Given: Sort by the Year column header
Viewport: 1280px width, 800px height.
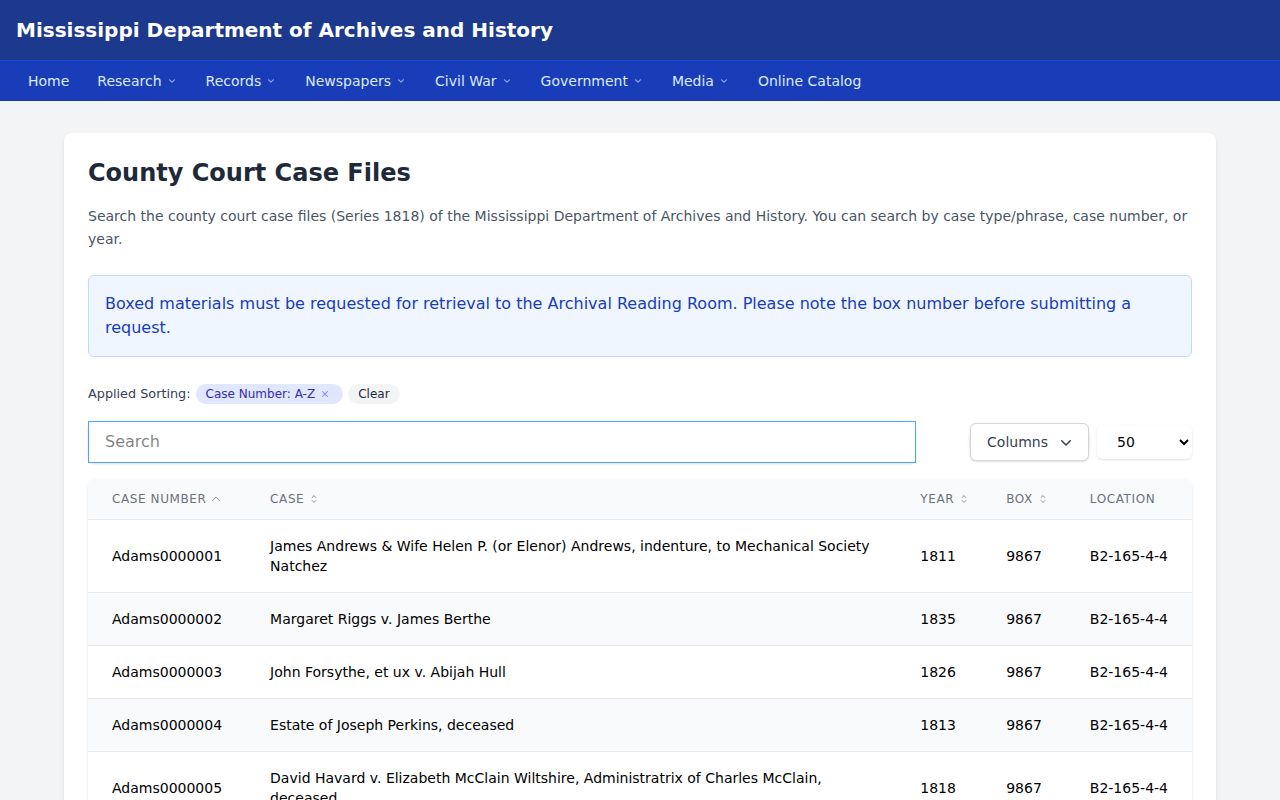Looking at the screenshot, I should click(x=943, y=499).
